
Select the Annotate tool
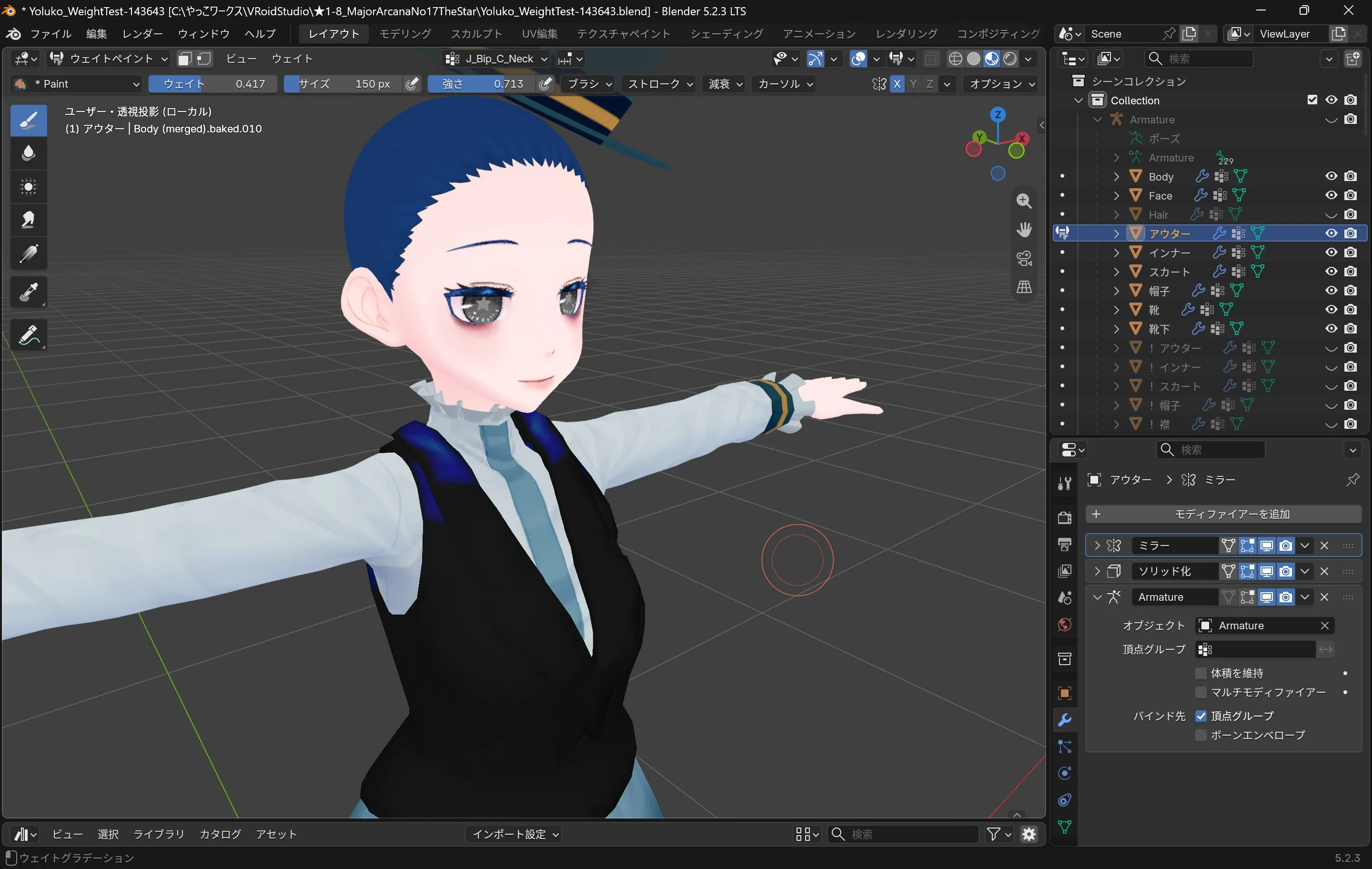click(29, 334)
